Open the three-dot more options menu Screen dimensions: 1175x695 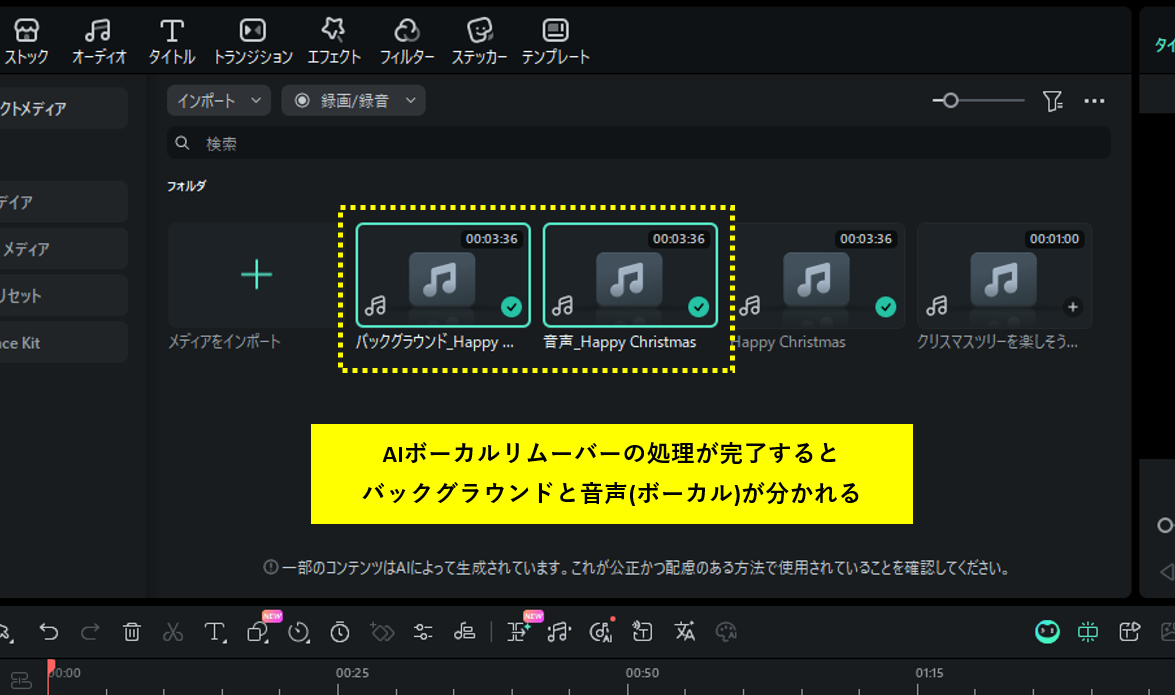(1094, 100)
